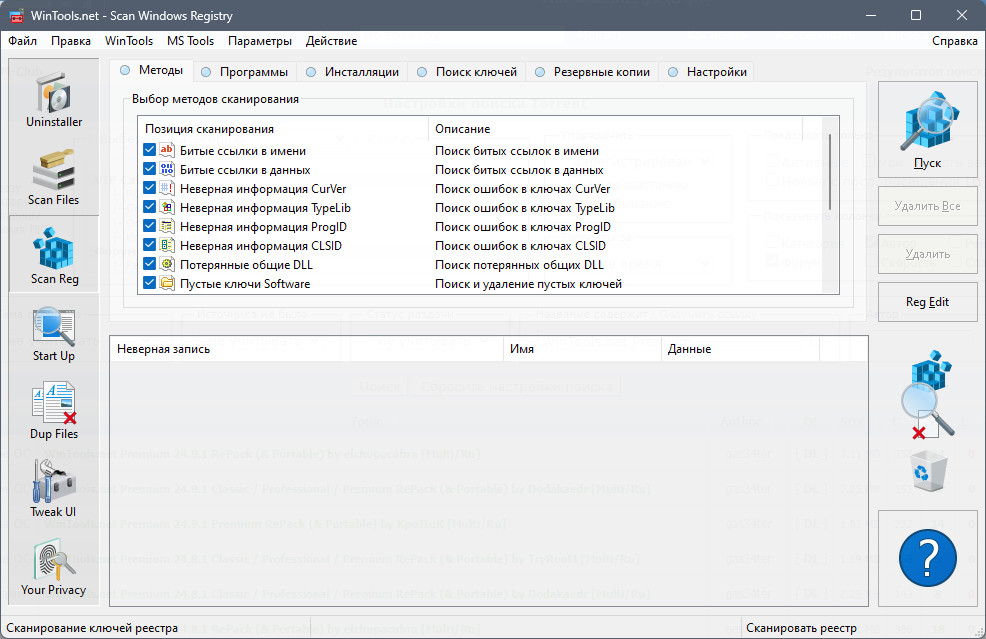Open the WinTools menu
Image resolution: width=986 pixels, height=639 pixels.
click(x=129, y=41)
